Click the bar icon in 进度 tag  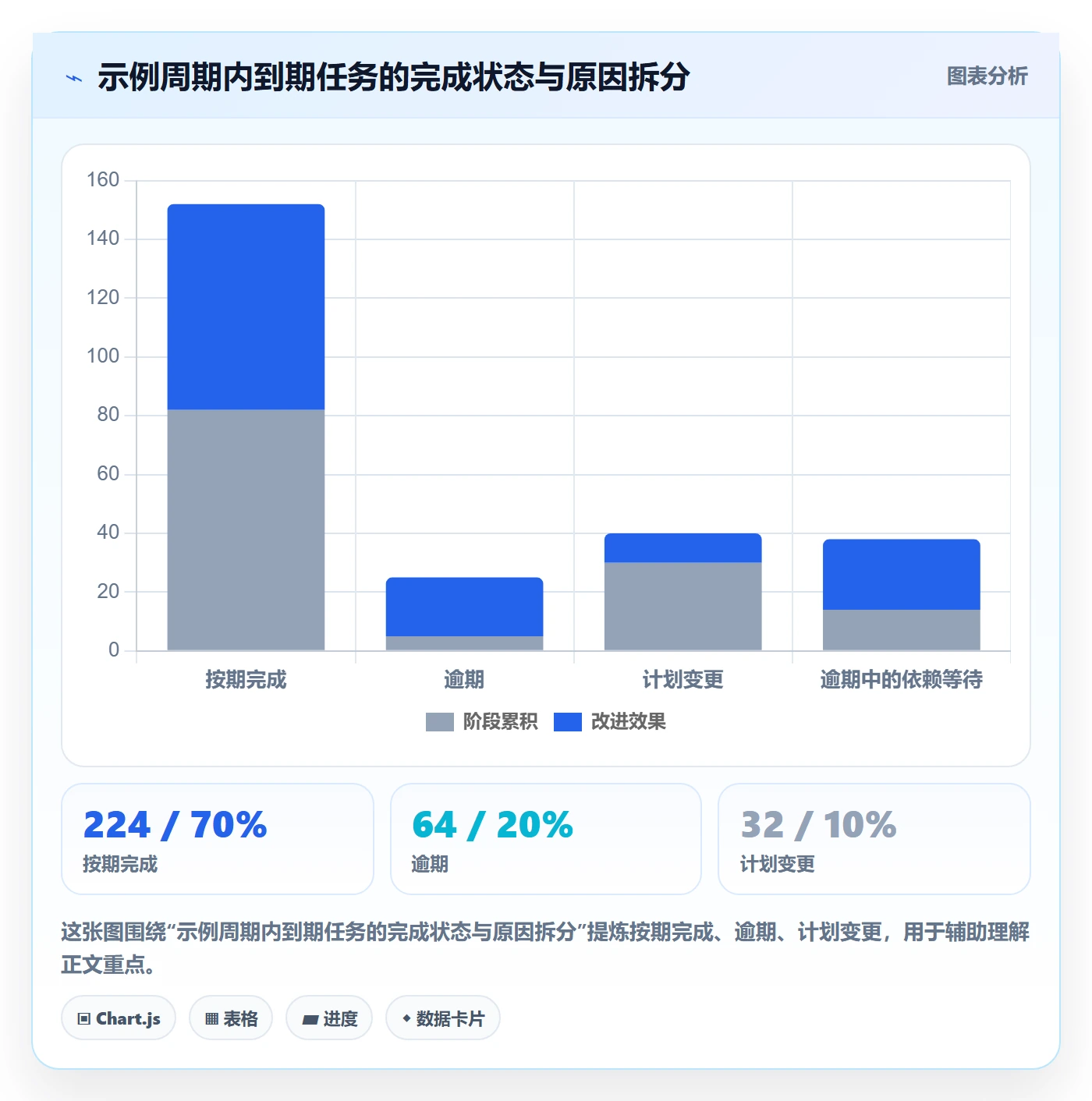click(x=310, y=1019)
